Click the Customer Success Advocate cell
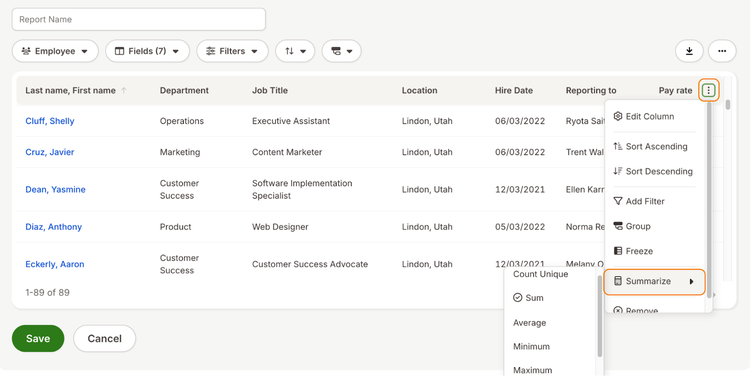Screen dimensions: 750x376 [310, 264]
